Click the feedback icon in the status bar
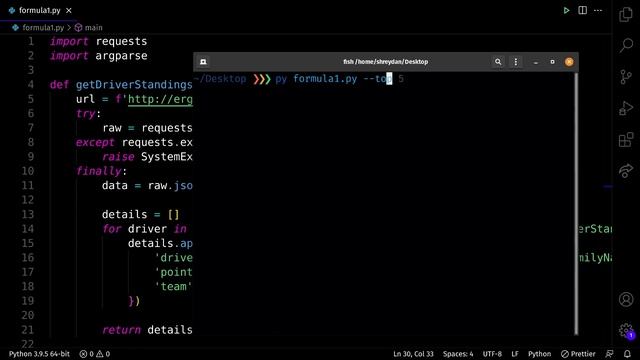The image size is (640, 360). tap(609, 354)
